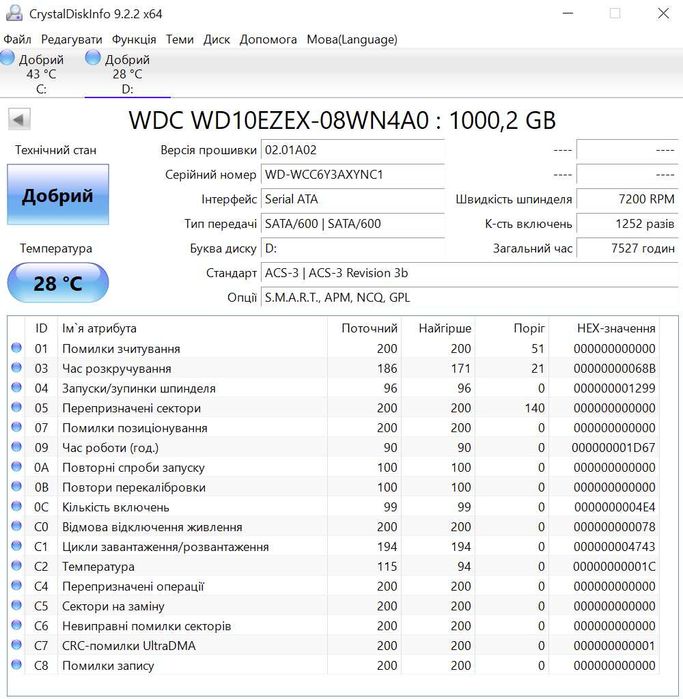
Task: Open the Теми menu
Action: click(180, 40)
